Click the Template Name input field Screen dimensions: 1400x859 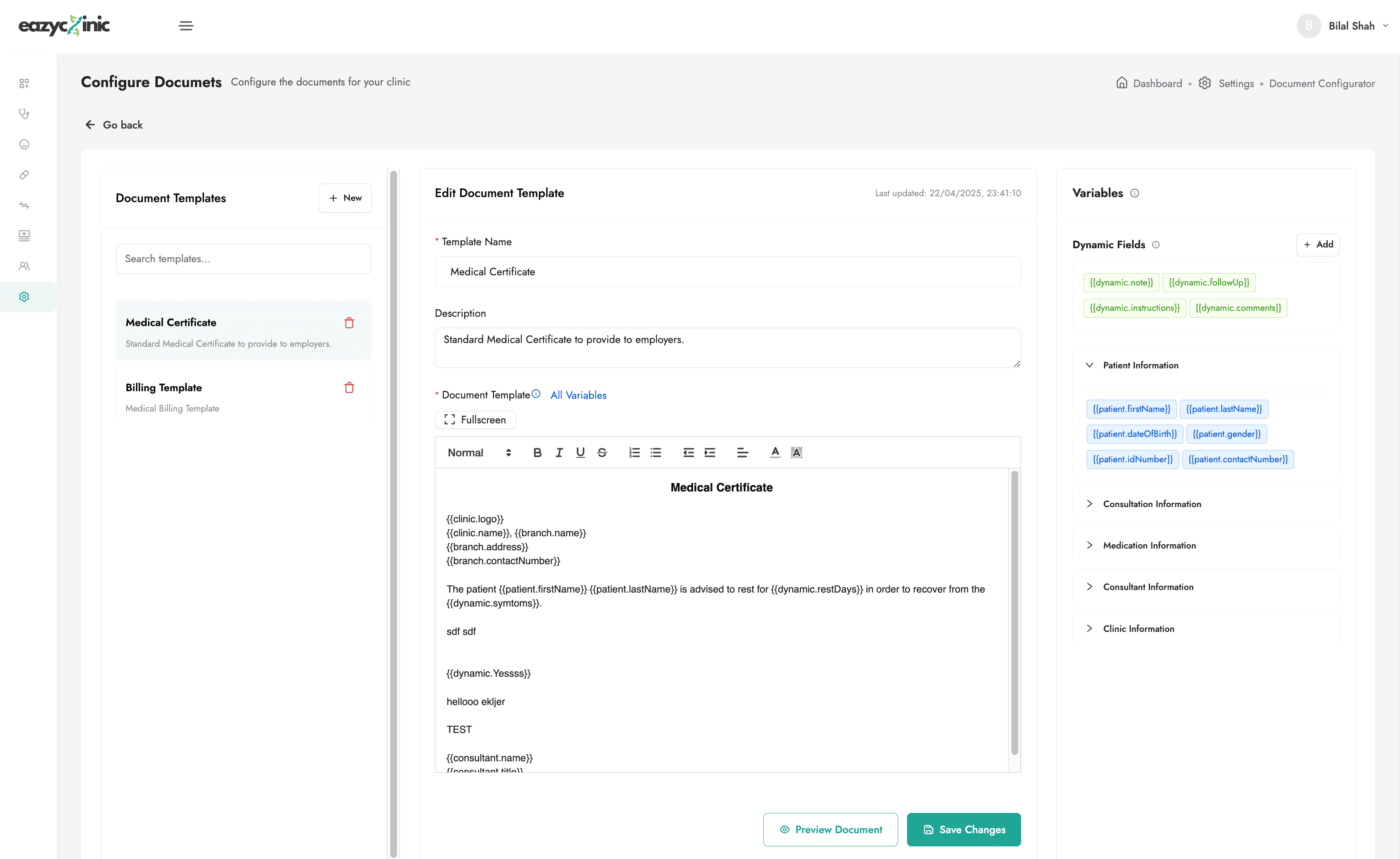(728, 272)
